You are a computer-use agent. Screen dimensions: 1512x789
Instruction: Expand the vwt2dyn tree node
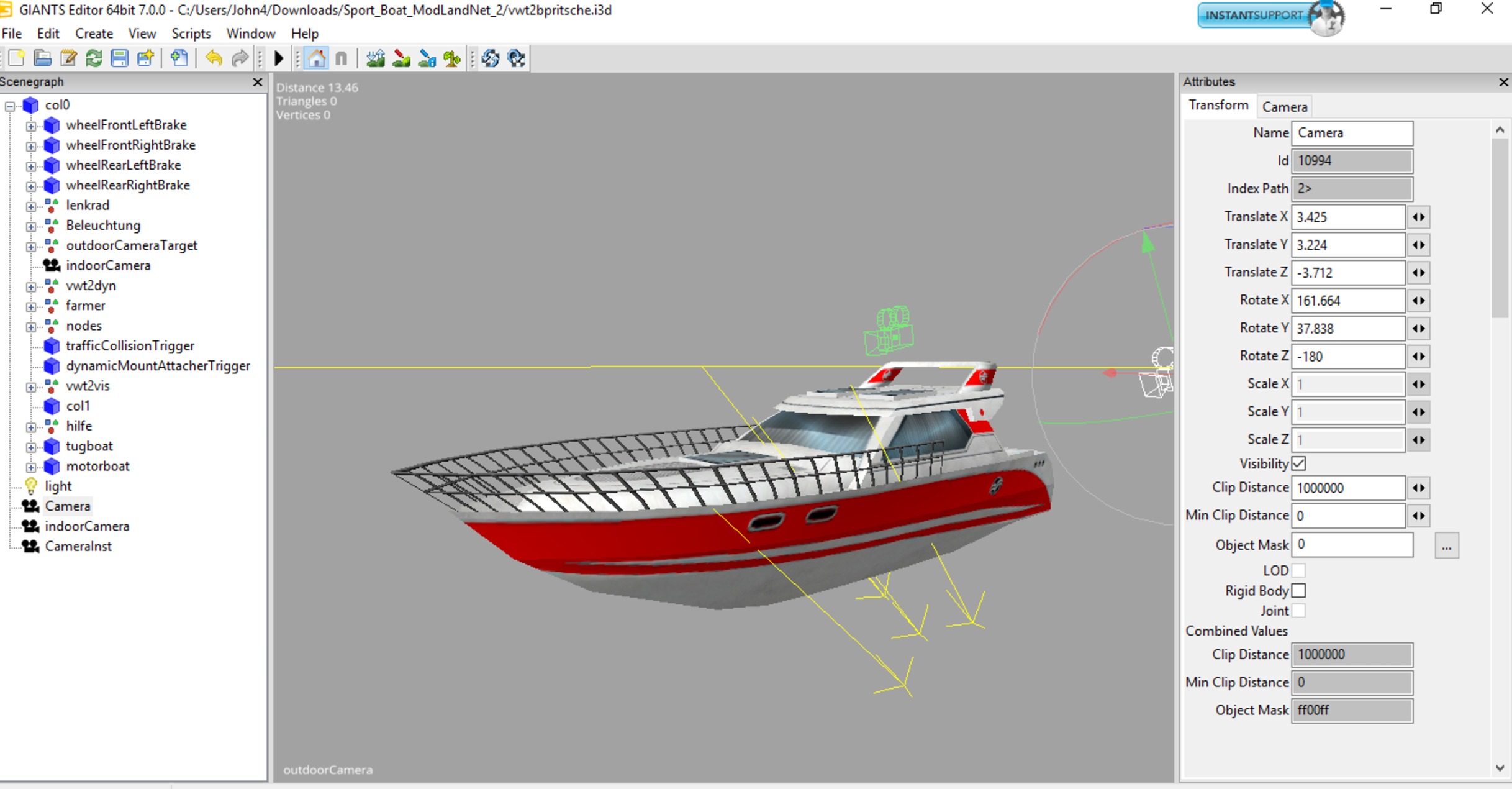30,286
